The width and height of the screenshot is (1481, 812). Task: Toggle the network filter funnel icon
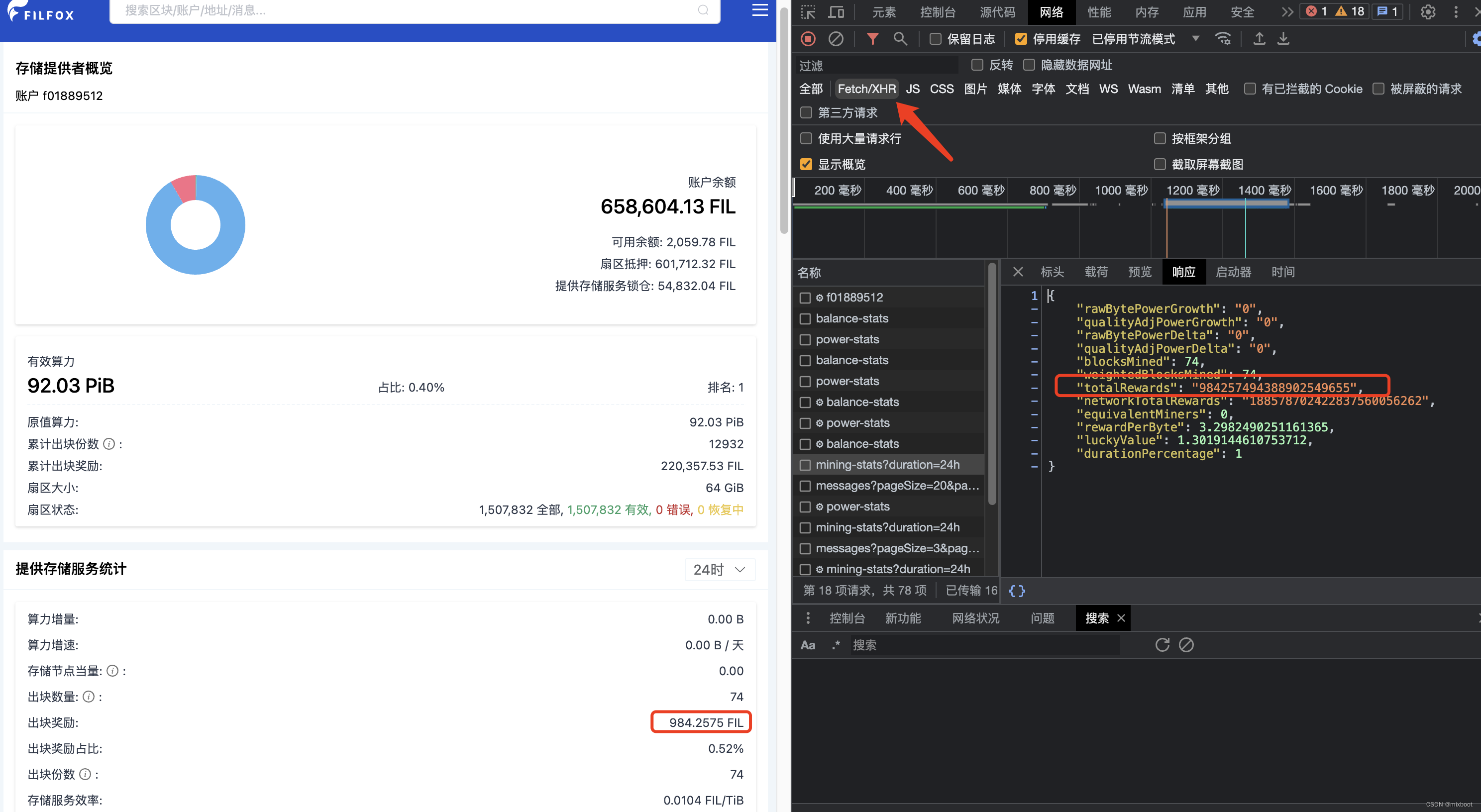[x=872, y=39]
